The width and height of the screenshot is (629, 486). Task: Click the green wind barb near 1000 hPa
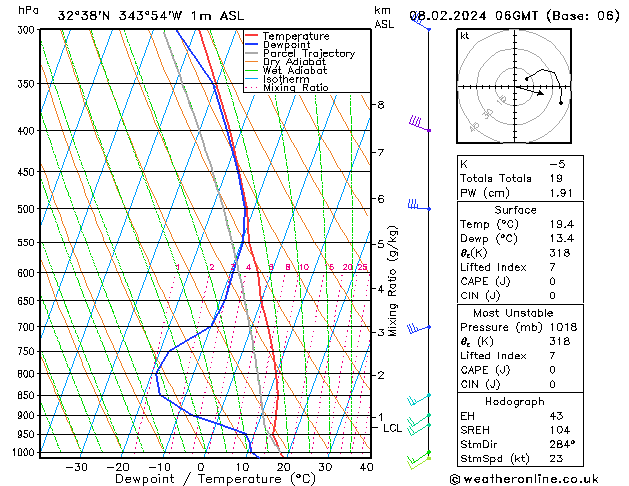click(418, 460)
